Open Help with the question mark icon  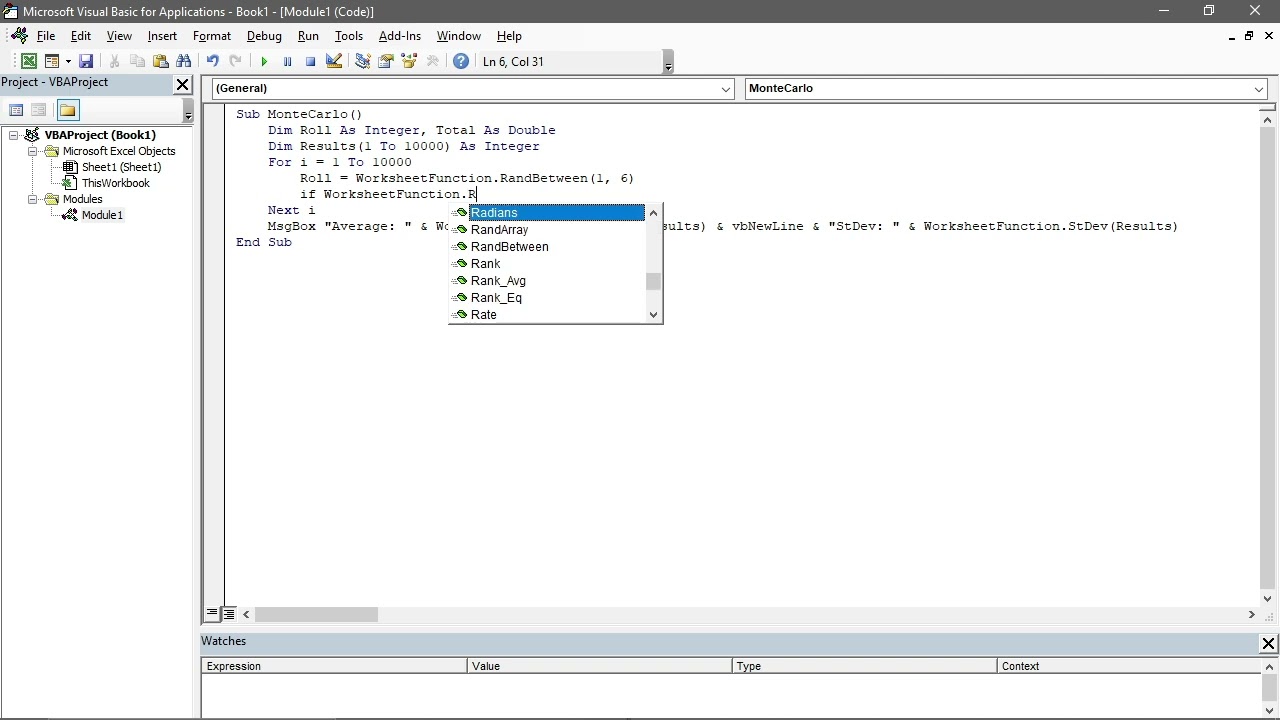pos(461,62)
